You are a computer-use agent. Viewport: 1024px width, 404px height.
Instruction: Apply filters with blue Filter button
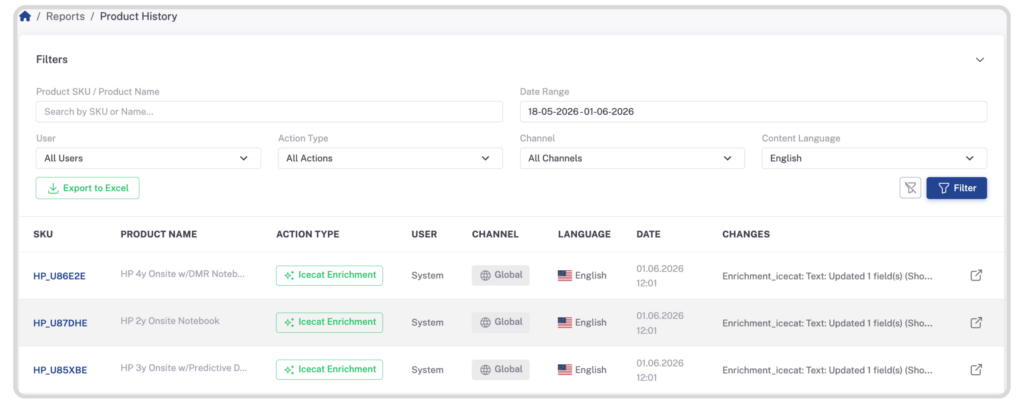[x=957, y=188]
